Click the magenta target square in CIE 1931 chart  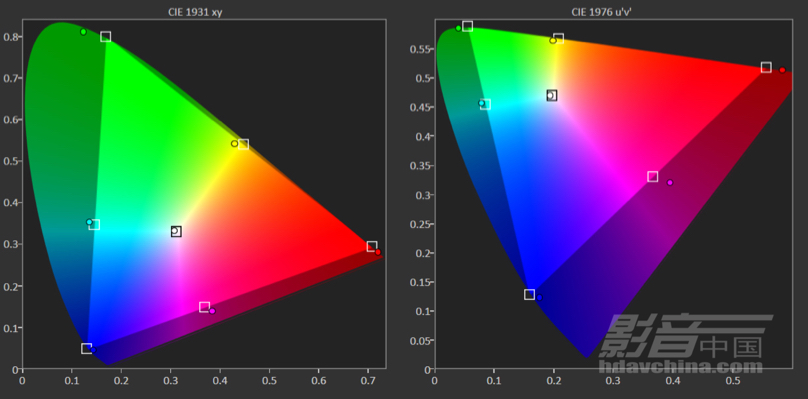pos(205,307)
